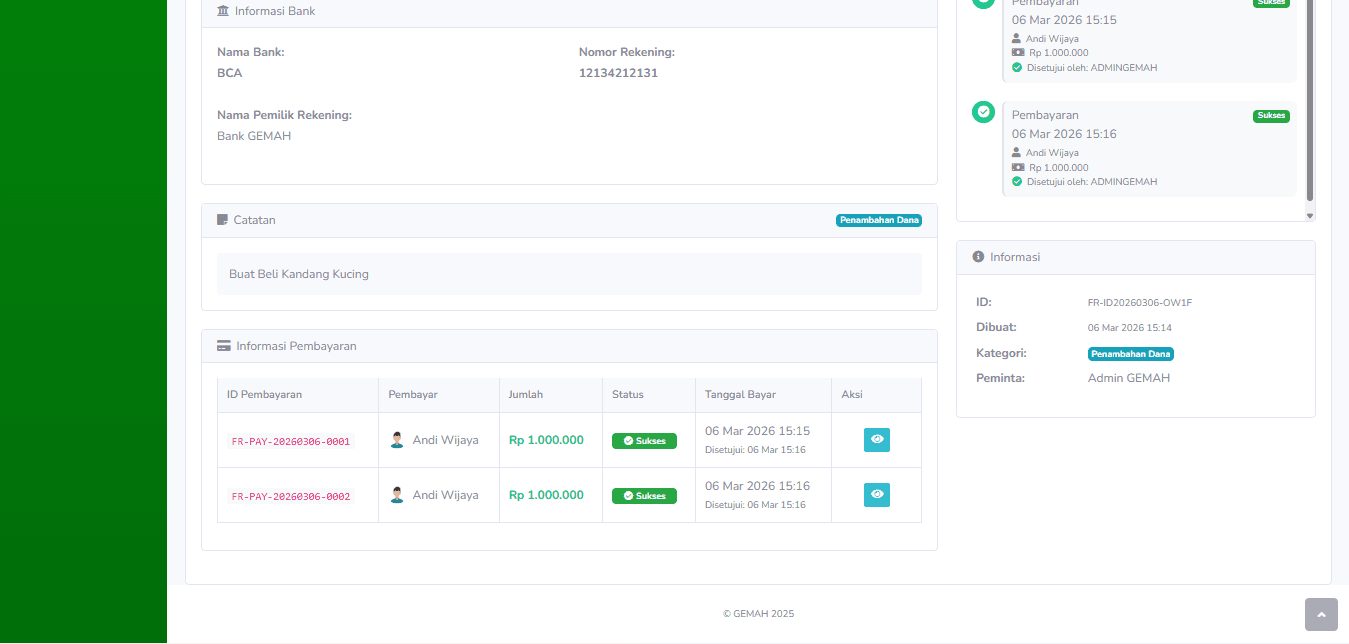
Task: Select payment ID FR-PAY-20260306-0002
Action: tap(290, 496)
